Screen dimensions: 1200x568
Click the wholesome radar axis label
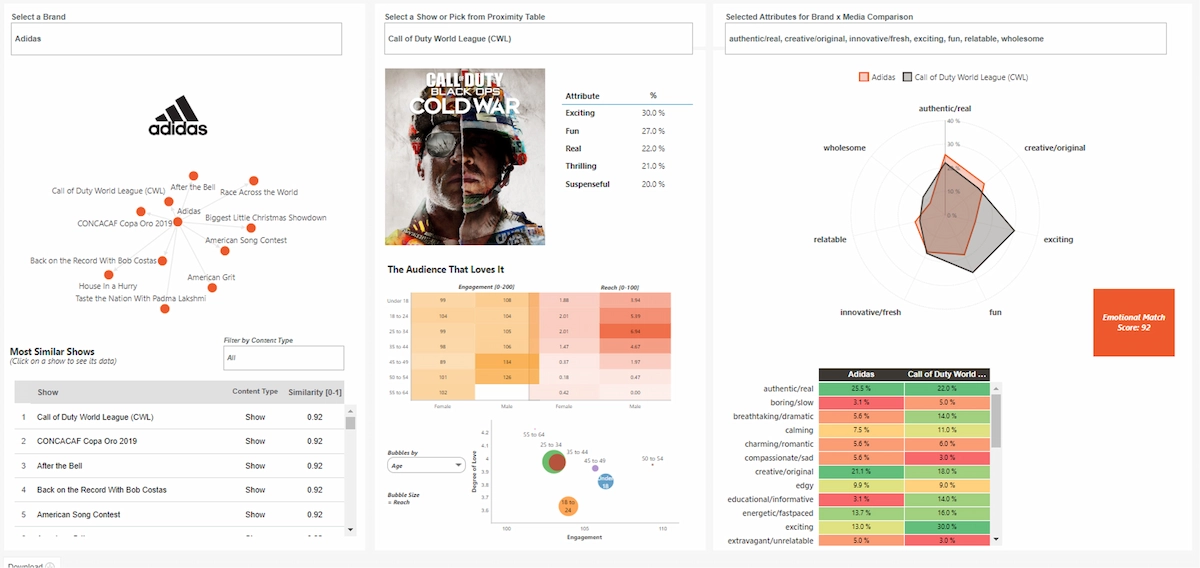coord(844,148)
